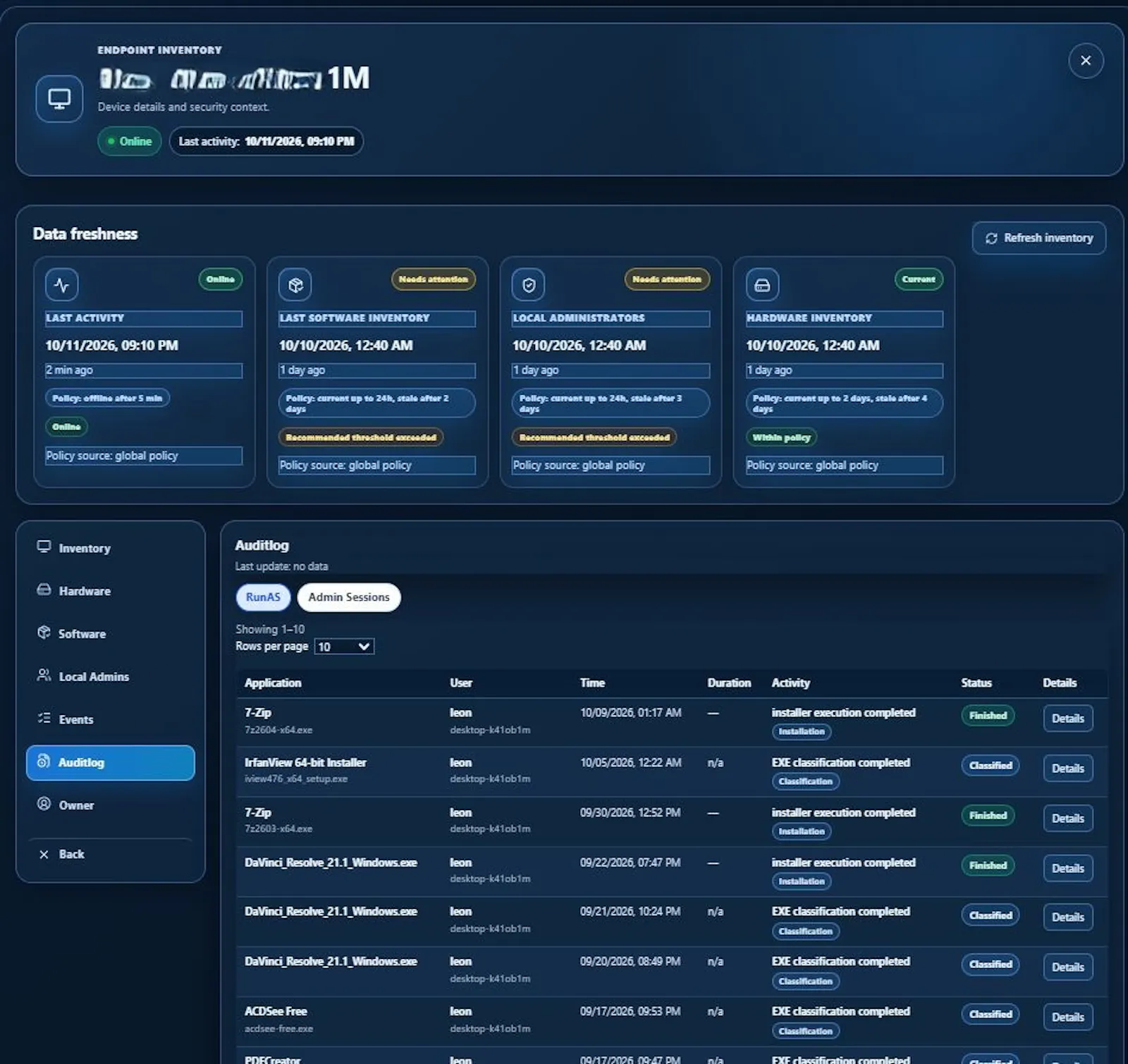Open Details for DaVinci Resolve 09/22/2026 row
The image size is (1128, 1064).
[x=1068, y=869]
